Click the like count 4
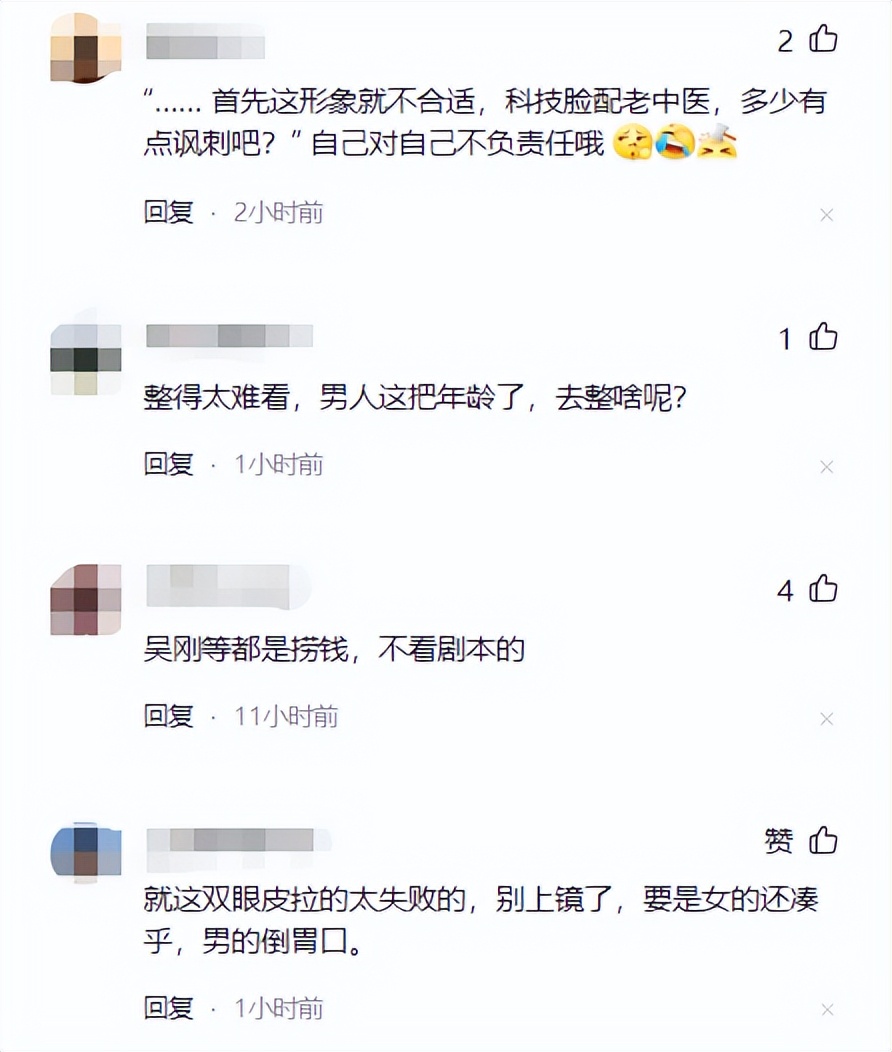 click(x=785, y=590)
